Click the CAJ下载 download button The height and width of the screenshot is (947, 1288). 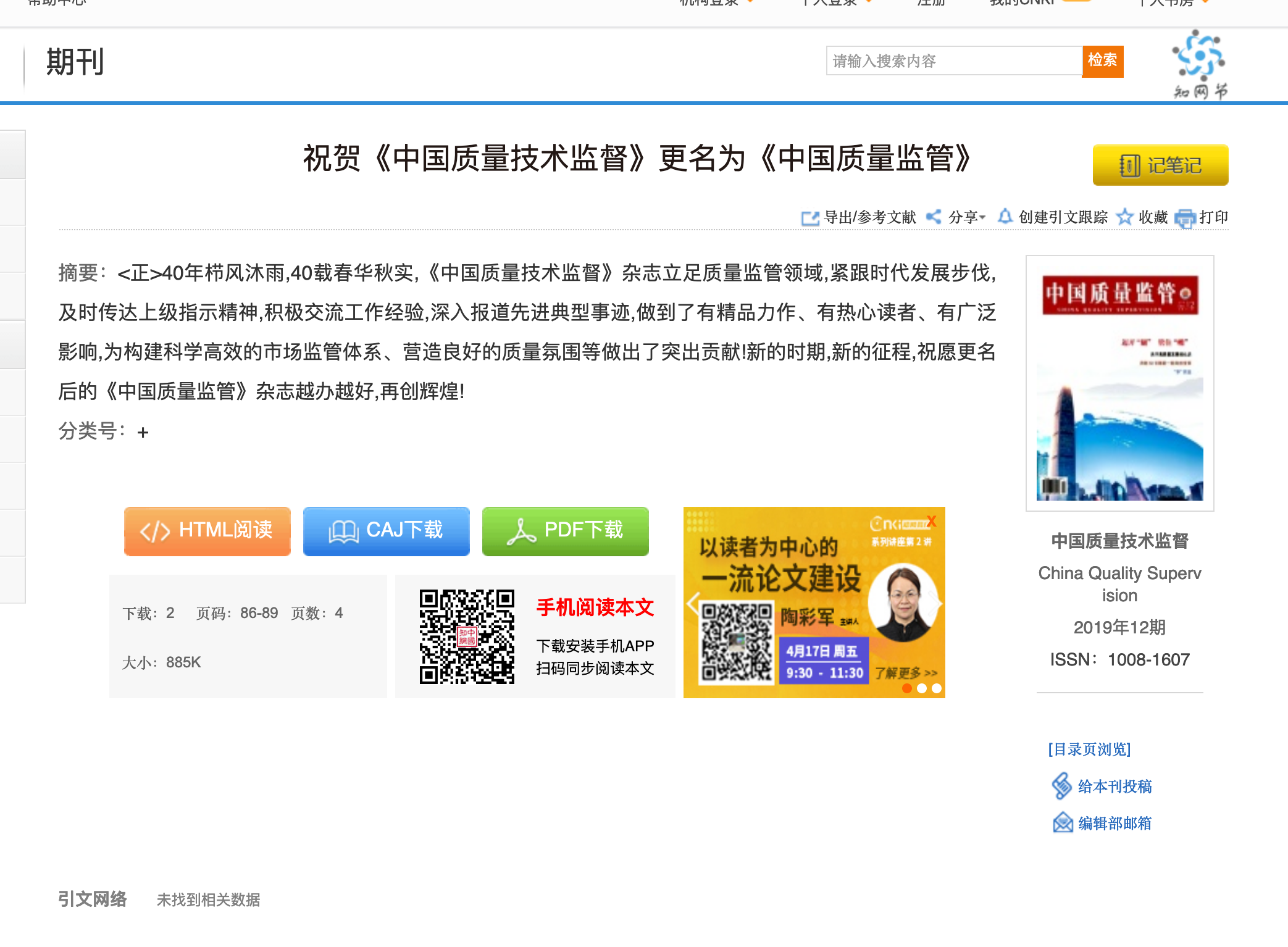[387, 531]
